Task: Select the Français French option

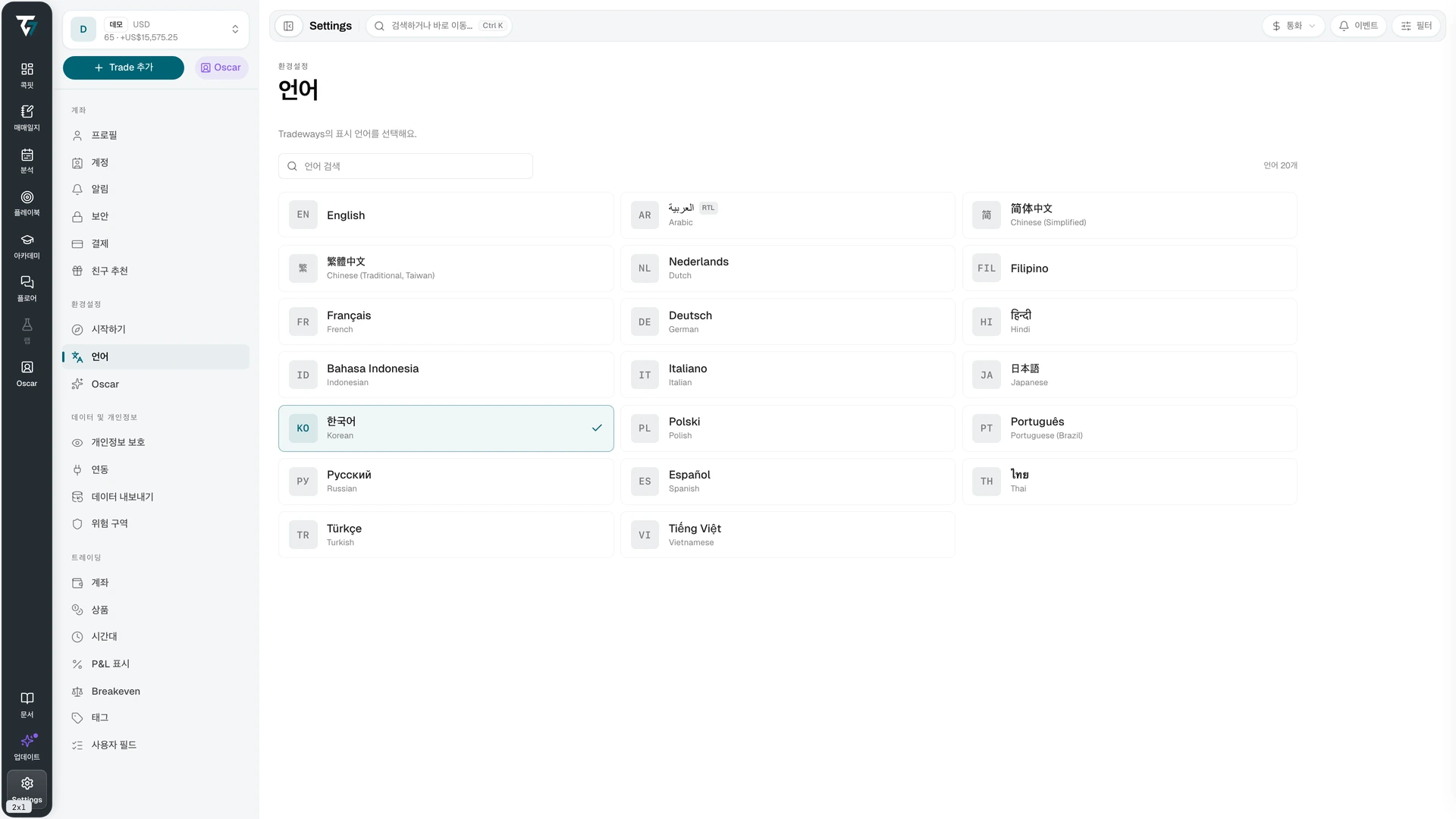Action: (446, 322)
